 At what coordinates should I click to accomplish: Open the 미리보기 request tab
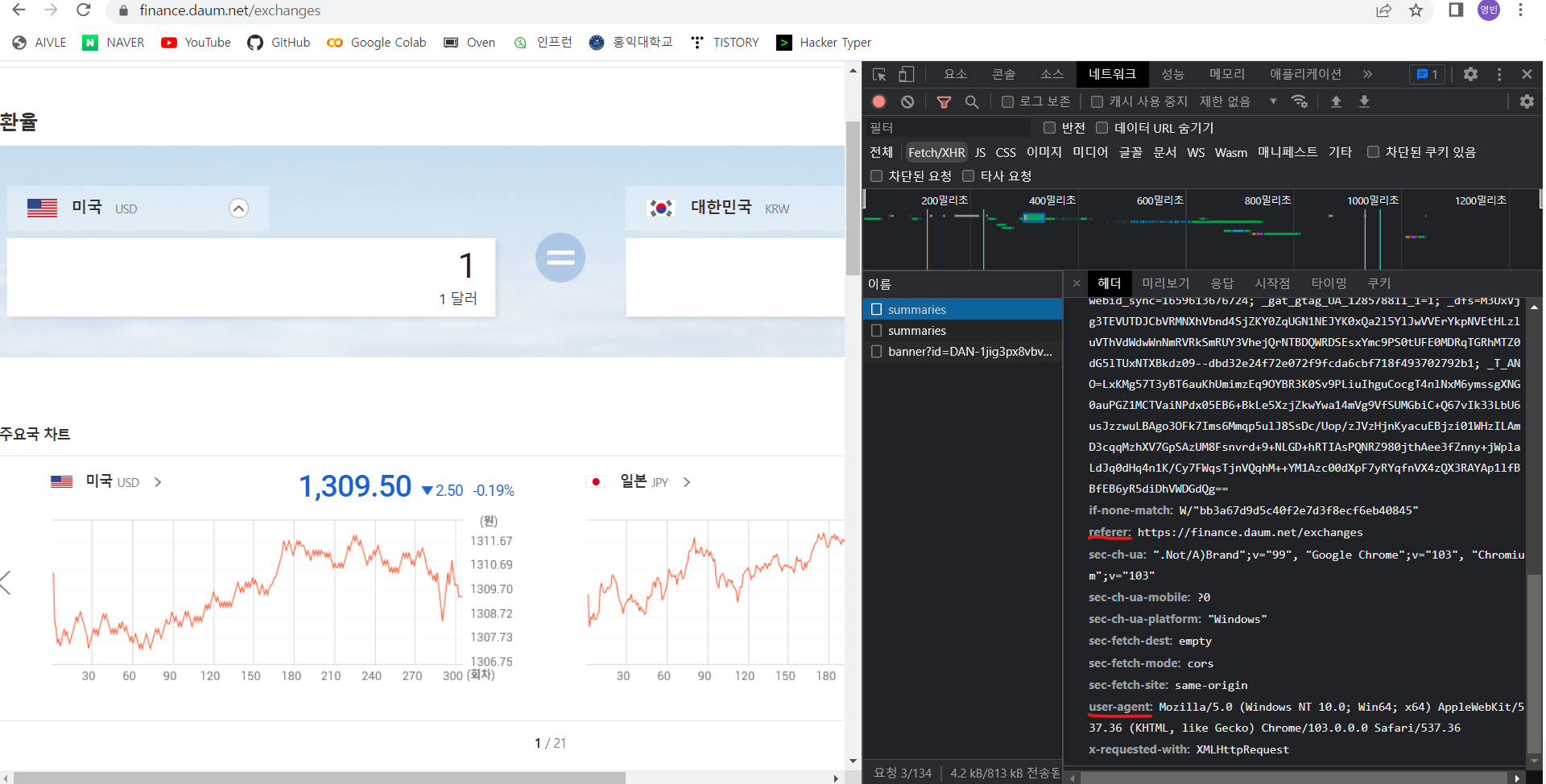point(1165,283)
